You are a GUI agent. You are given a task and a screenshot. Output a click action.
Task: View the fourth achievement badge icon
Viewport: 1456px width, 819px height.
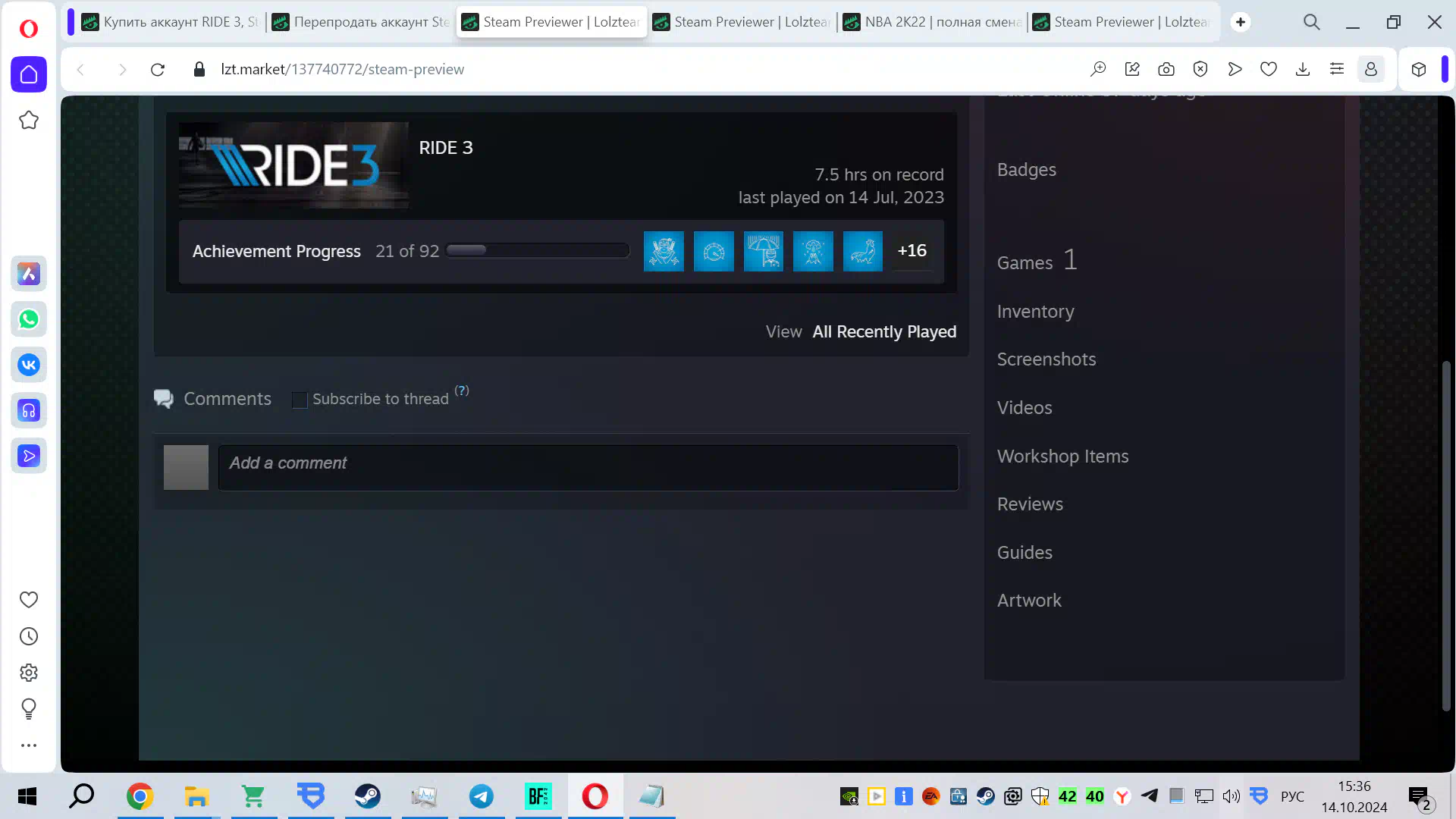[813, 251]
